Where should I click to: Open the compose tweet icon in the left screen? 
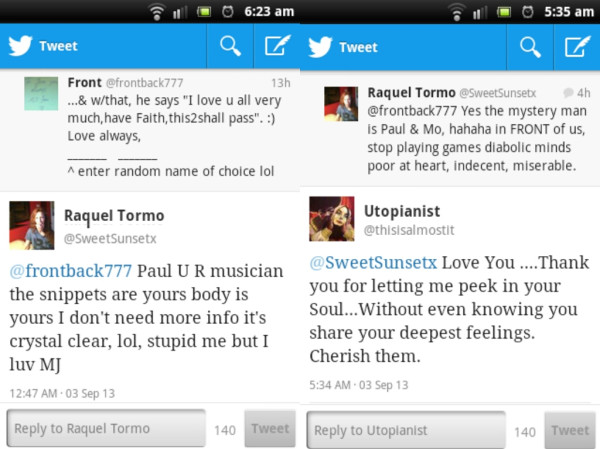[277, 46]
